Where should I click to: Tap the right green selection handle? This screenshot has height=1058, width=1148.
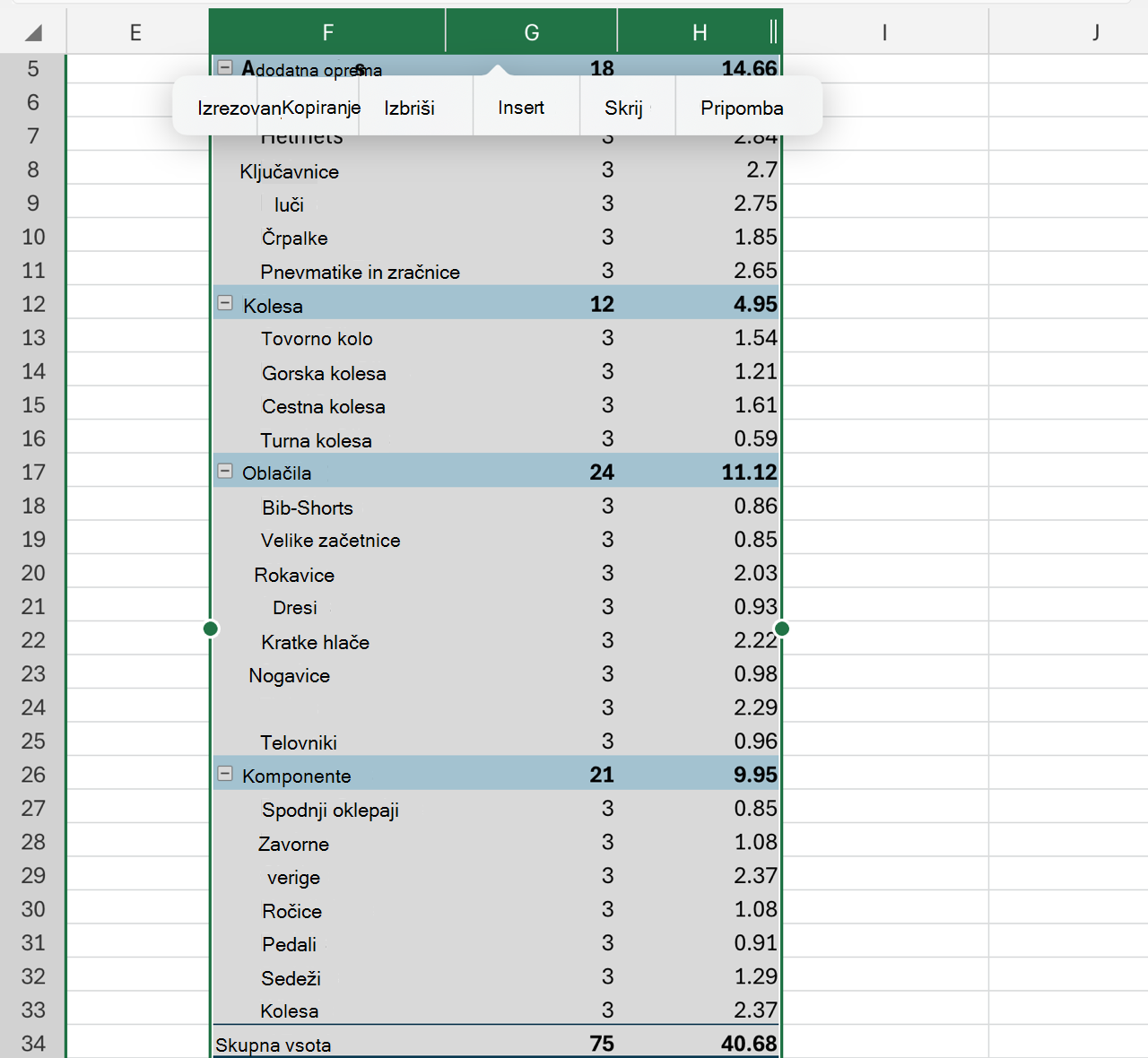click(782, 629)
